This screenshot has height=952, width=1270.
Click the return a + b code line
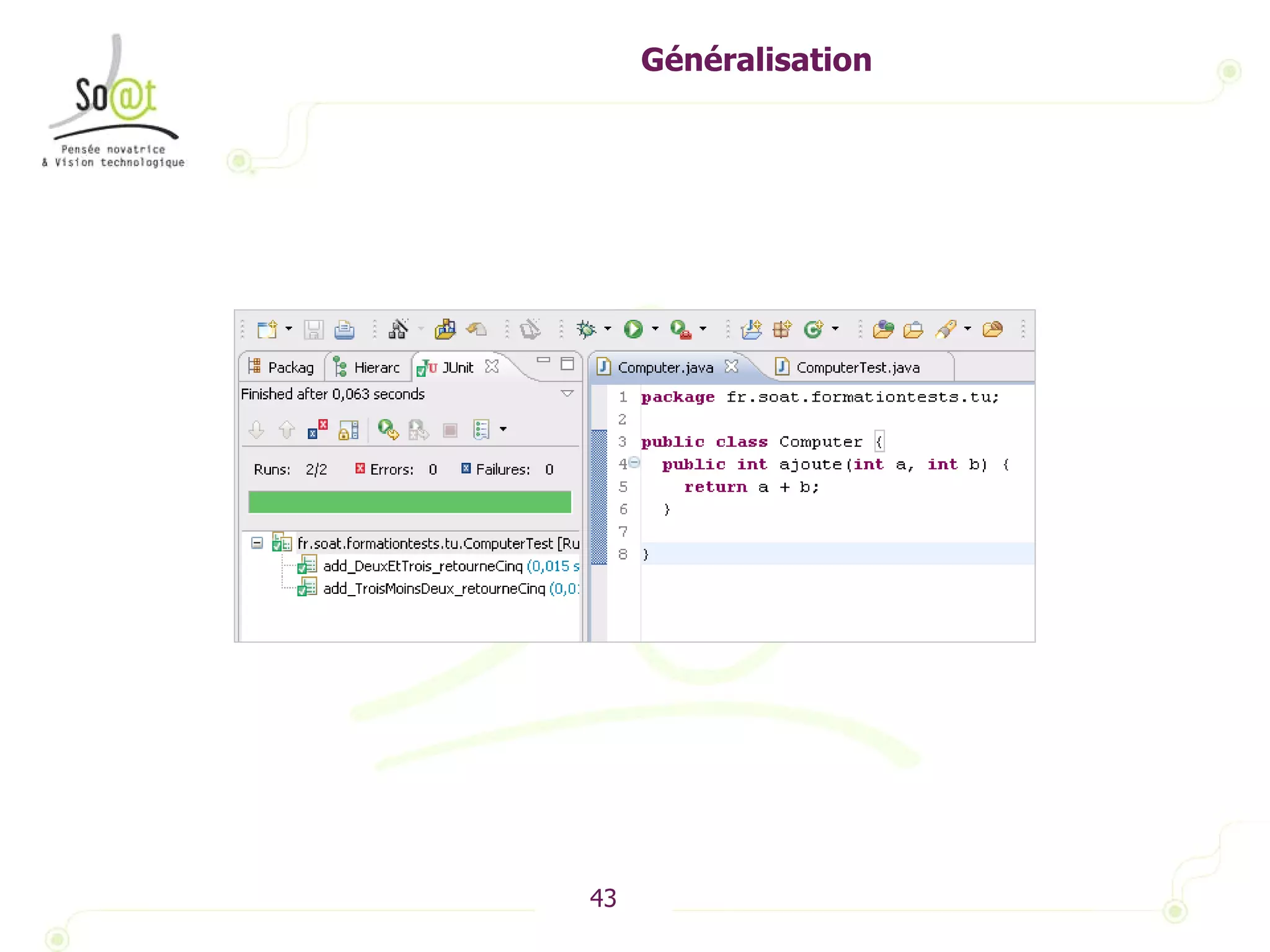point(751,487)
